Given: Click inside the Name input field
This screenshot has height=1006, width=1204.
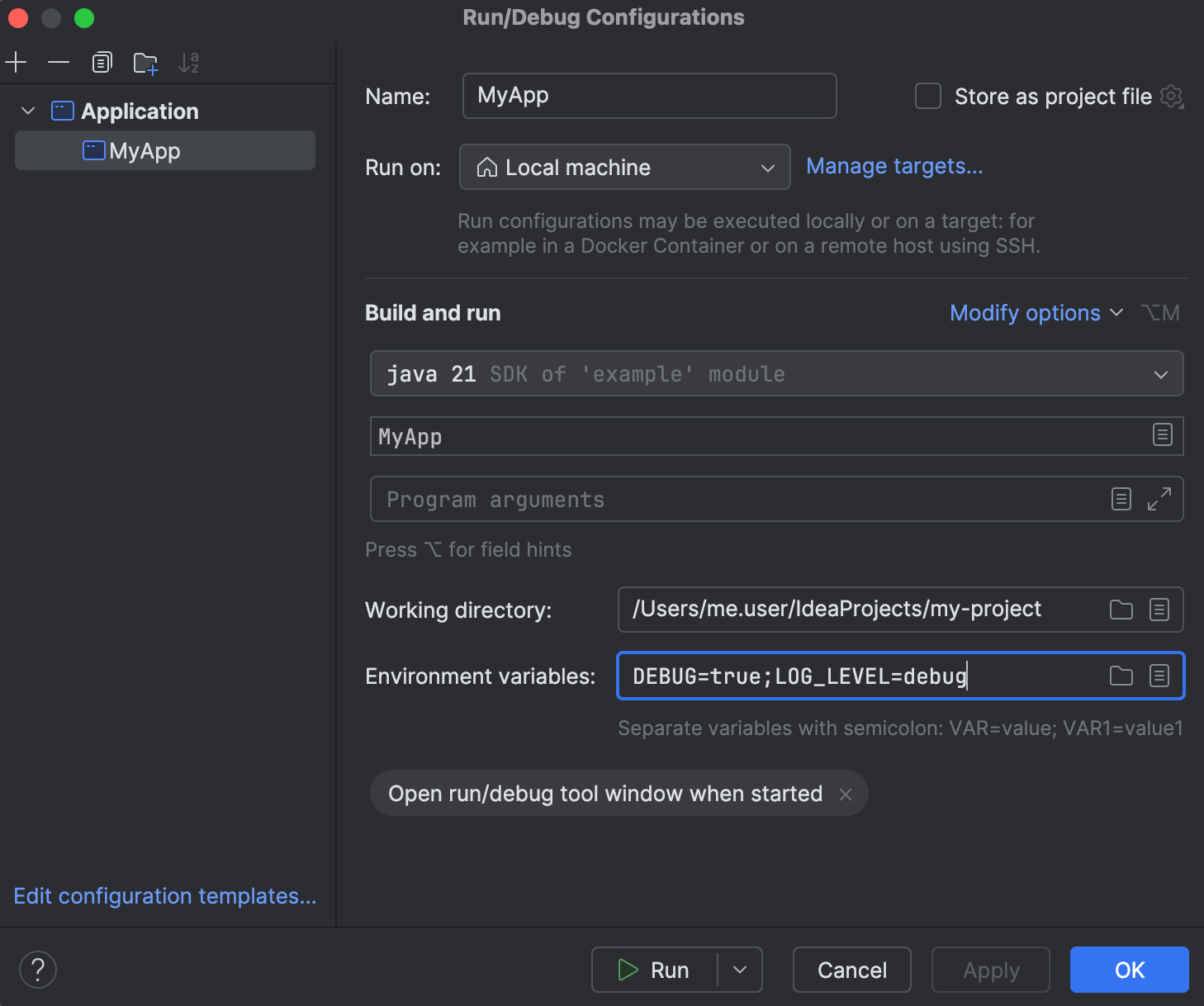Looking at the screenshot, I should 648,96.
